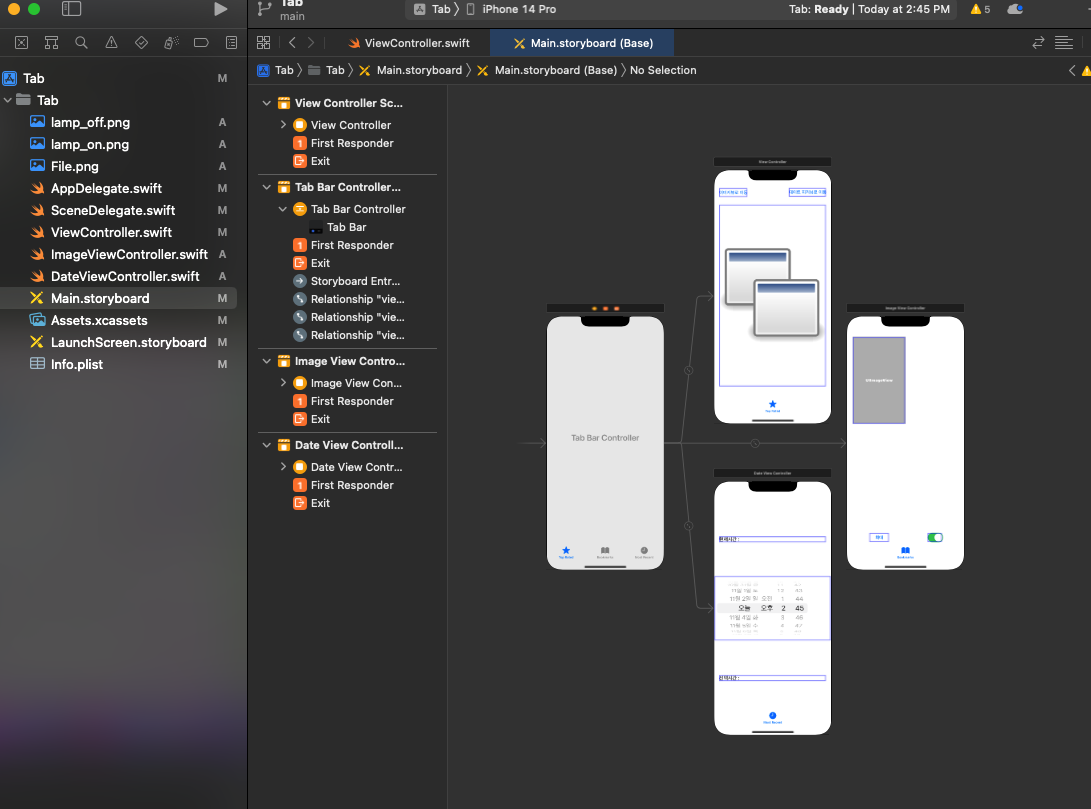Viewport: 1091px width, 809px height.
Task: Collapse the View Controller Scene section
Action: coord(266,103)
